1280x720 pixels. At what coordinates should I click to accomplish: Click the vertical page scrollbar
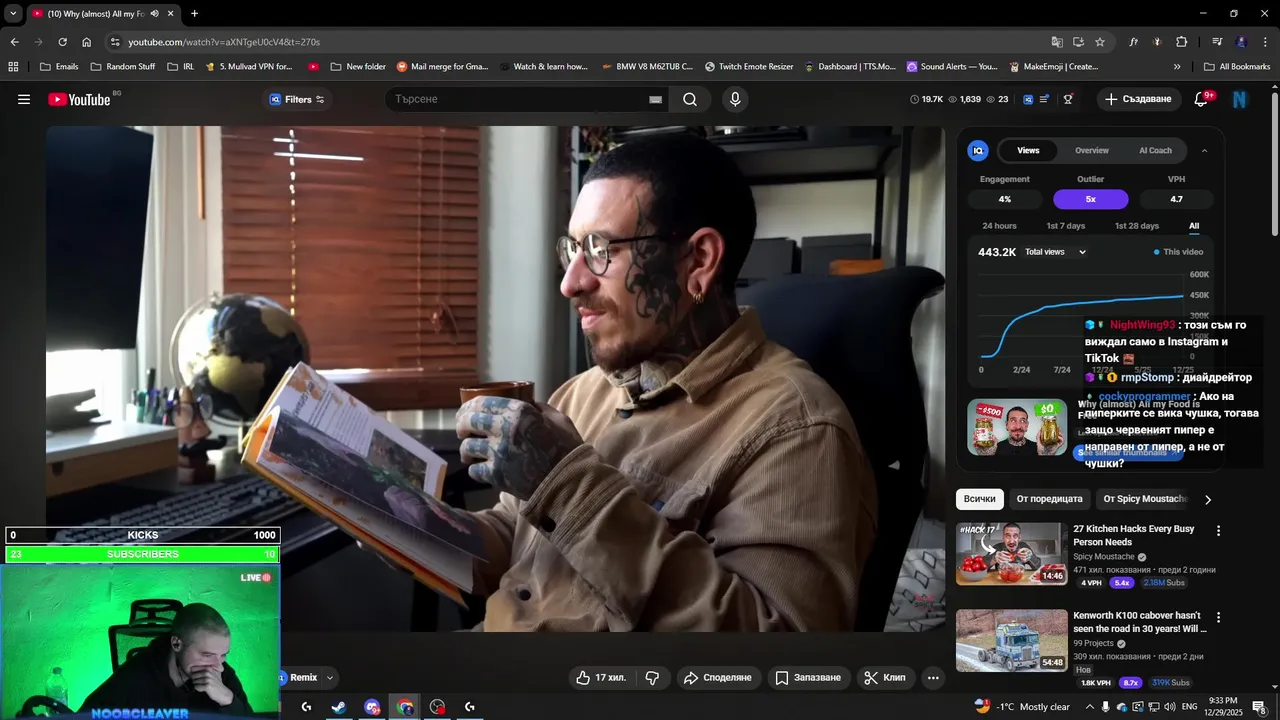click(1274, 165)
